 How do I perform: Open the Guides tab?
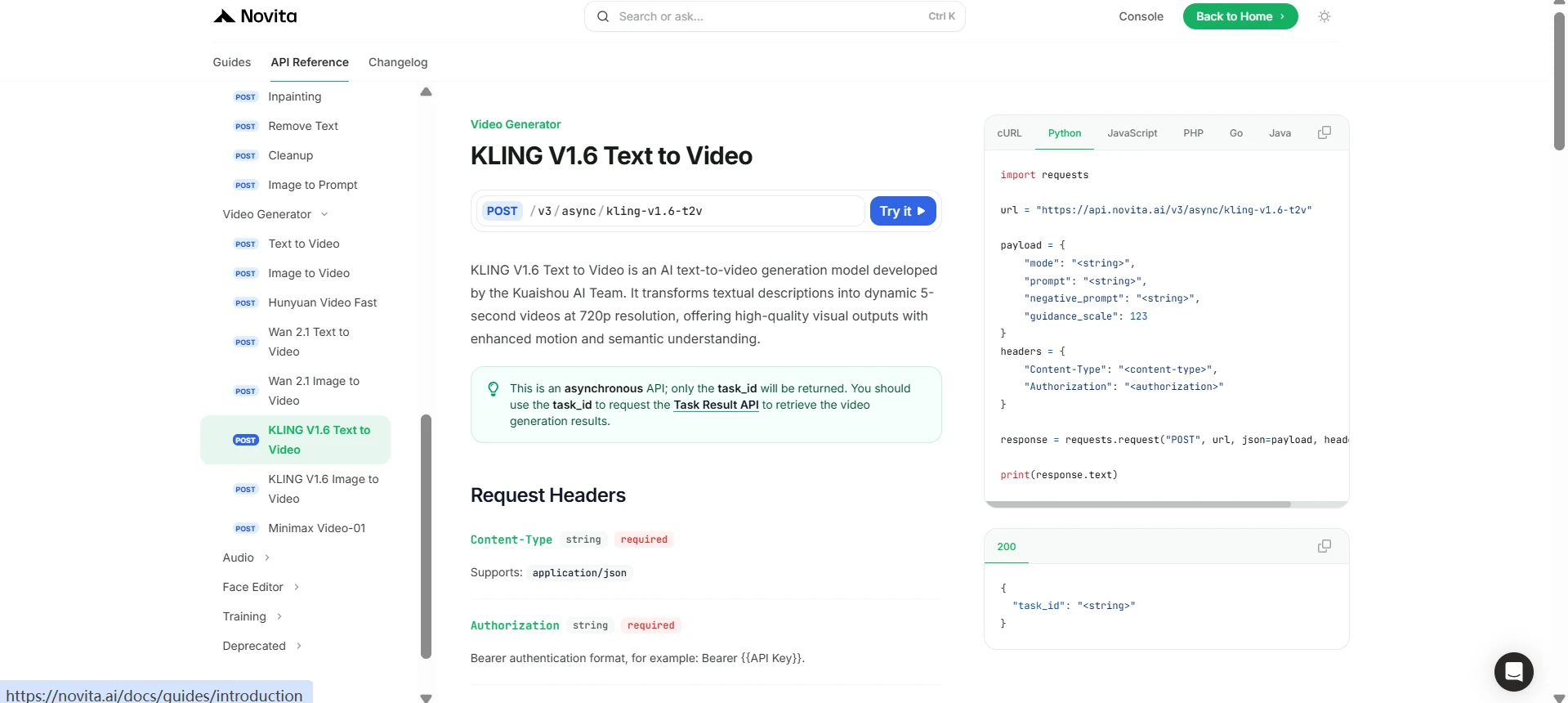[x=231, y=62]
